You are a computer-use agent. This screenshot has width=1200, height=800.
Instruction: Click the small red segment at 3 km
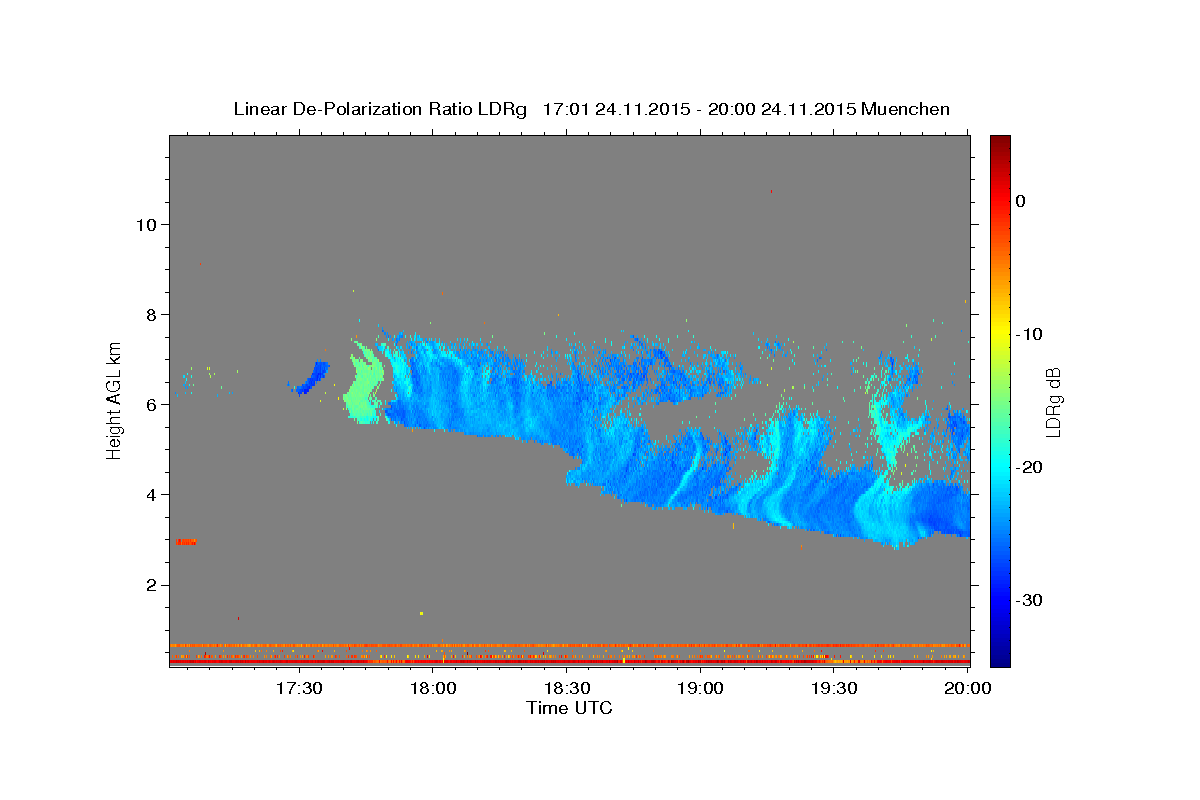click(186, 542)
